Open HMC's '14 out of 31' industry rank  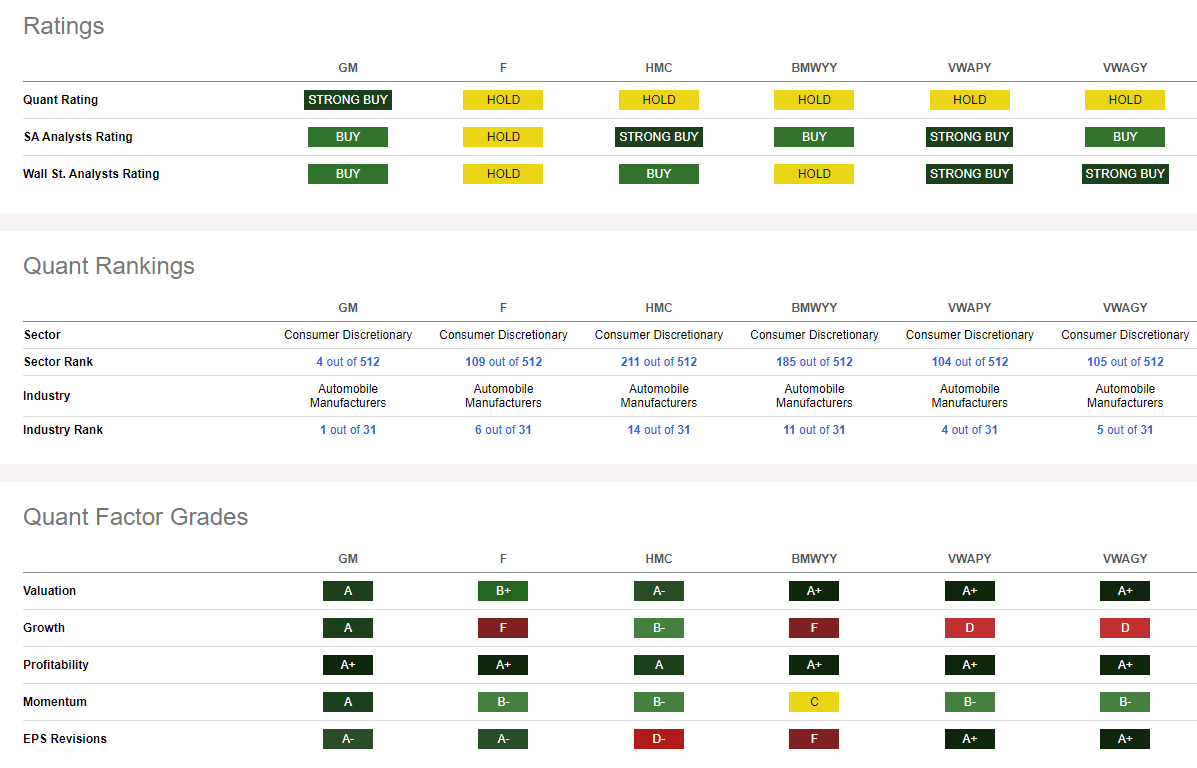coord(659,430)
